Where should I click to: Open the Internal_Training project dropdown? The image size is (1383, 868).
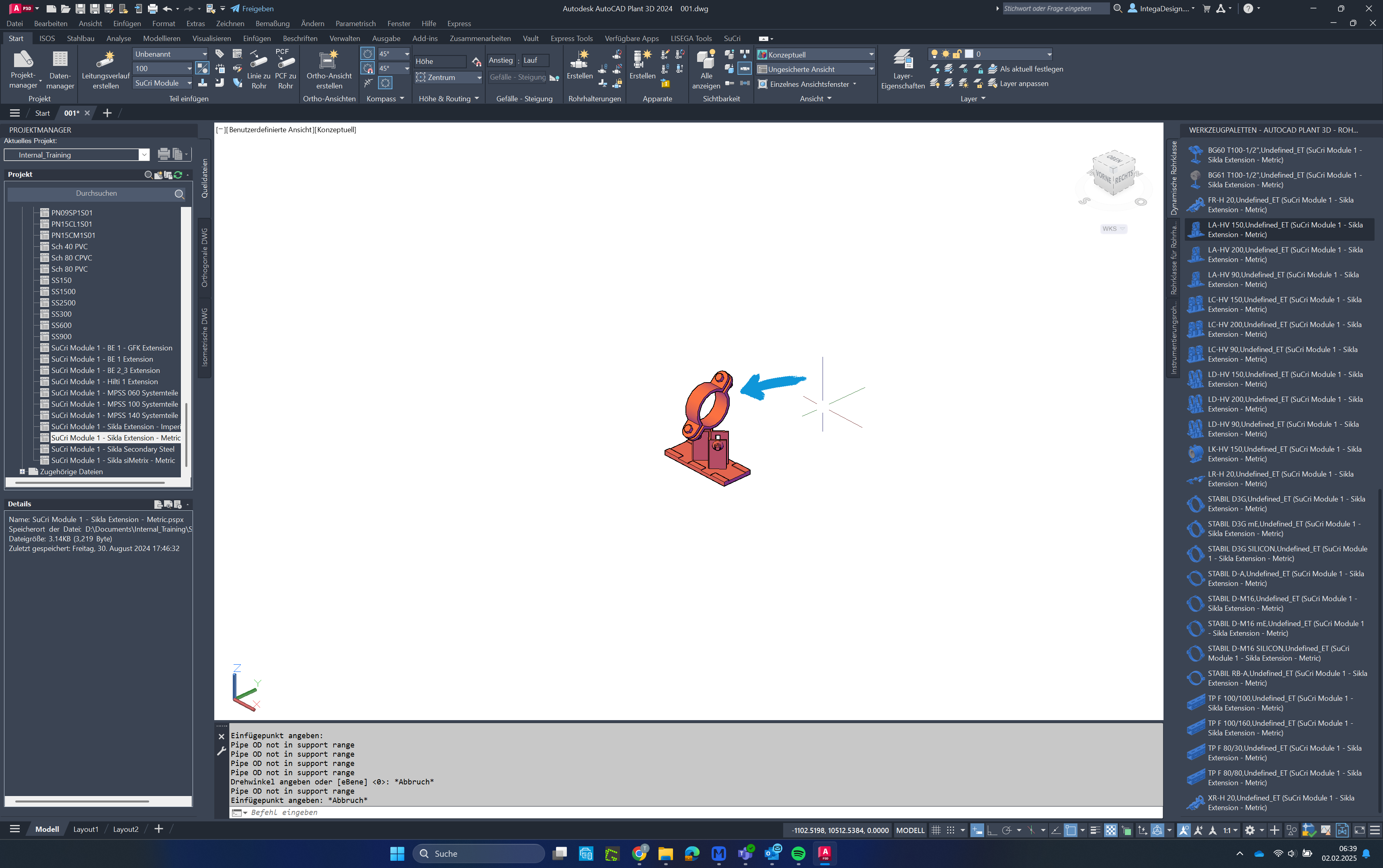(x=76, y=155)
